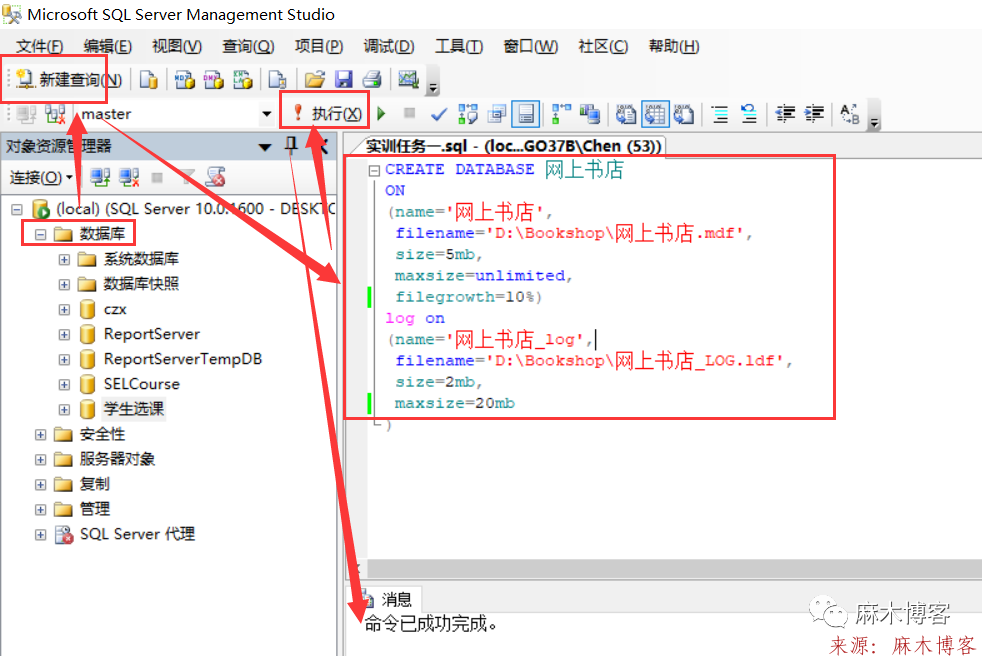The image size is (982, 656).
Task: Click the Object Explorer script-cancel icon
Action: point(215,178)
